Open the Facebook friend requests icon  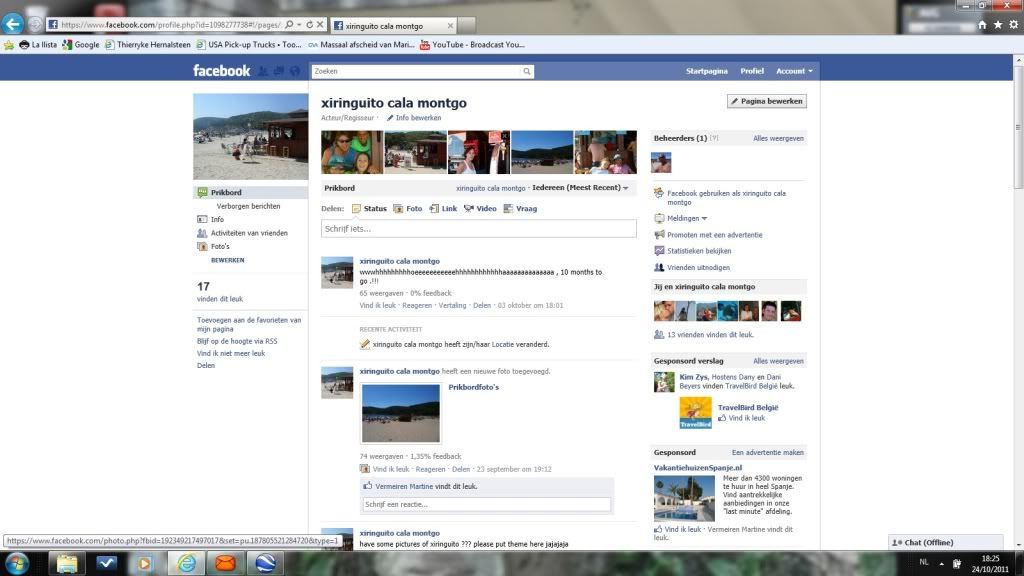(263, 71)
